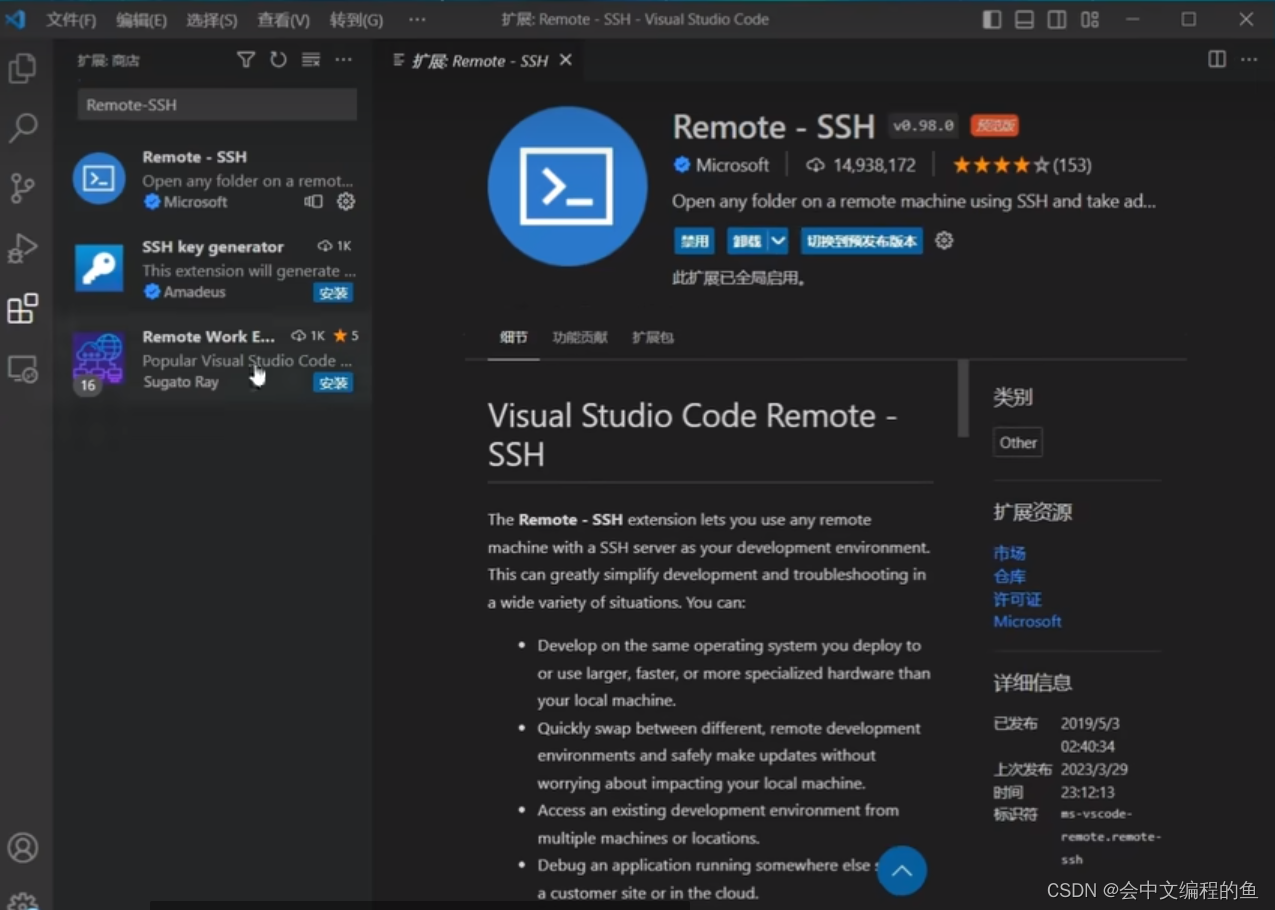
Task: Toggle secondary side bar layout icon
Action: point(1057,20)
